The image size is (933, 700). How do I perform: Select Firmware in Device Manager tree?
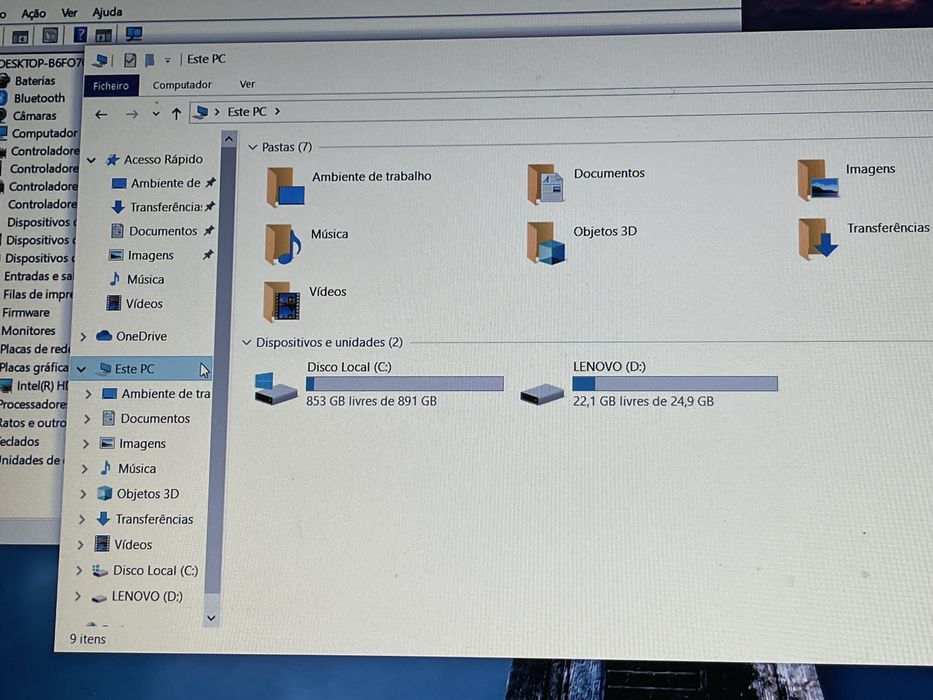[26, 312]
